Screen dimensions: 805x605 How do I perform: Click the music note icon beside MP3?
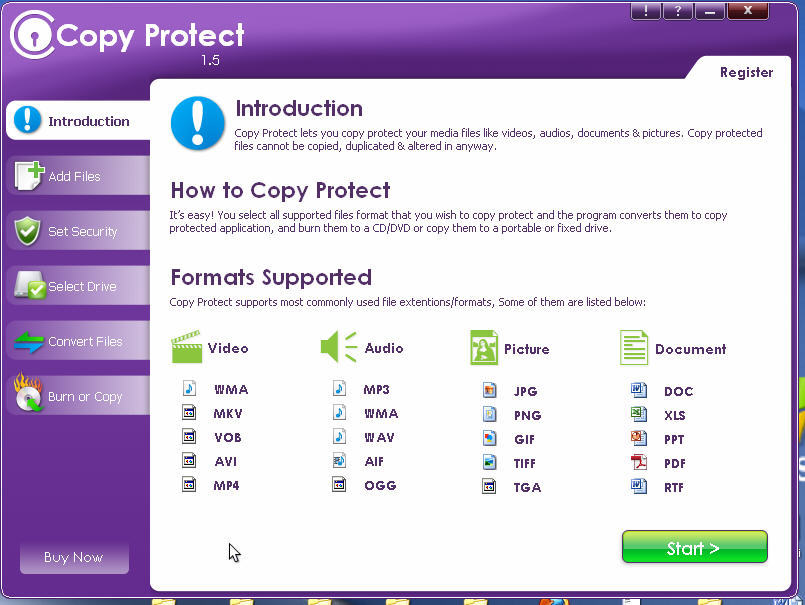click(x=339, y=388)
